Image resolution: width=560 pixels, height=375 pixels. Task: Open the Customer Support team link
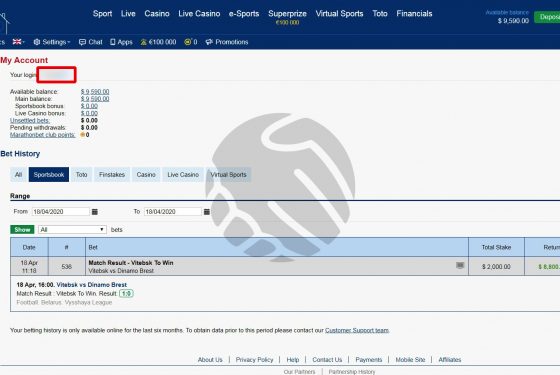click(357, 330)
